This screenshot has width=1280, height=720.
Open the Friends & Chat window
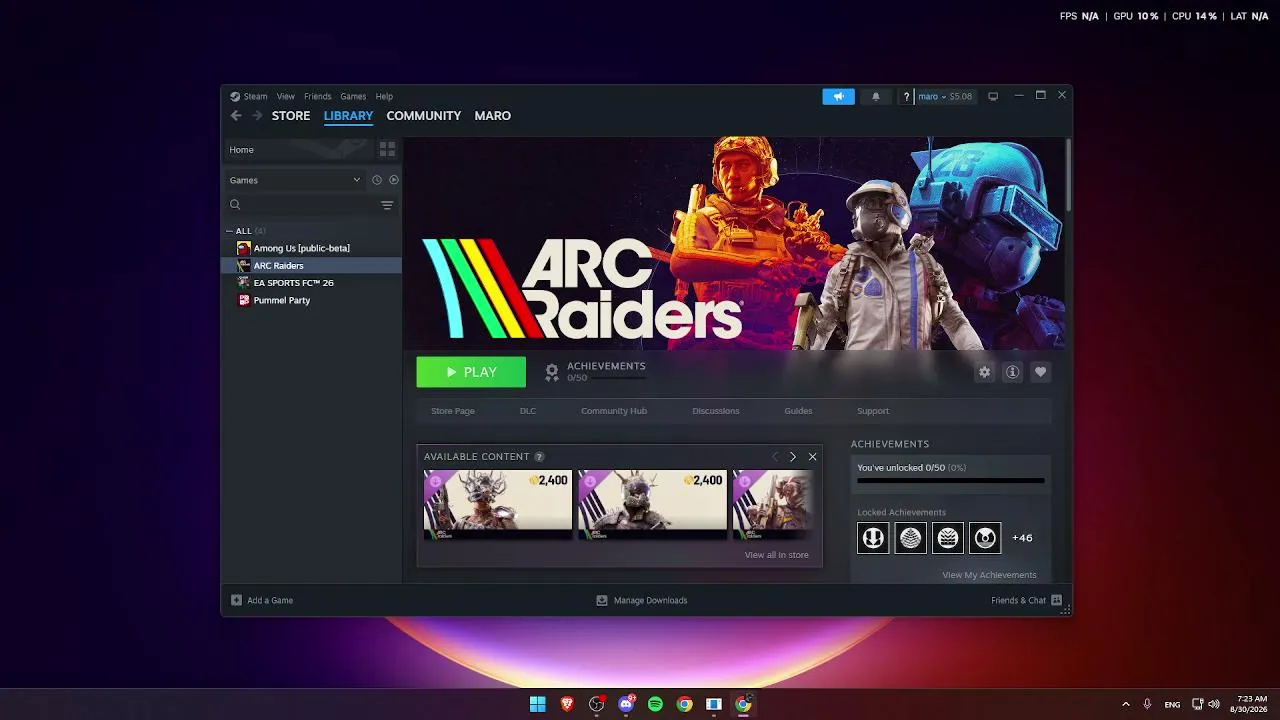1026,600
